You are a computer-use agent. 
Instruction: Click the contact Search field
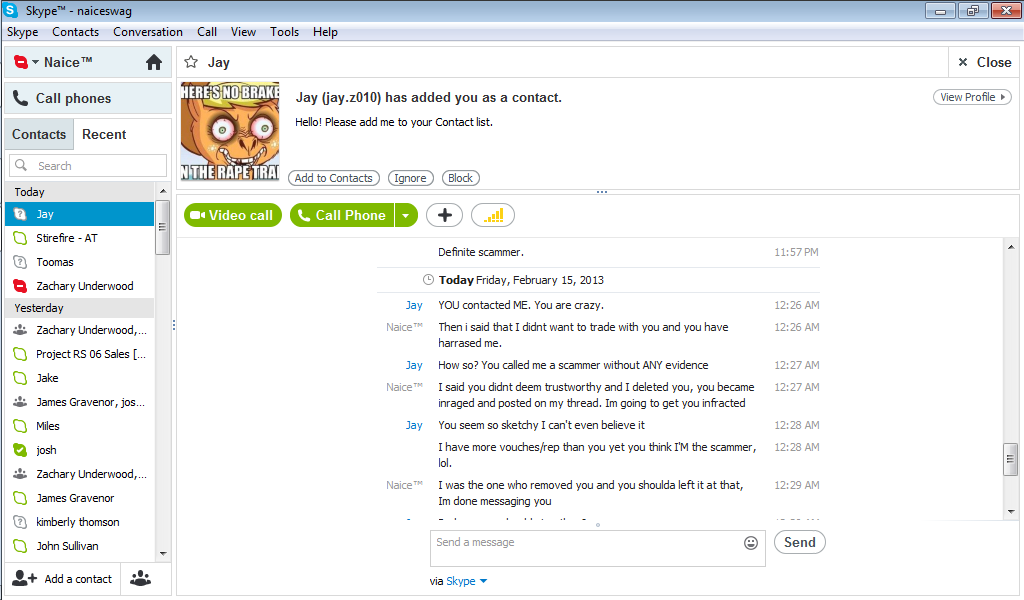point(88,166)
